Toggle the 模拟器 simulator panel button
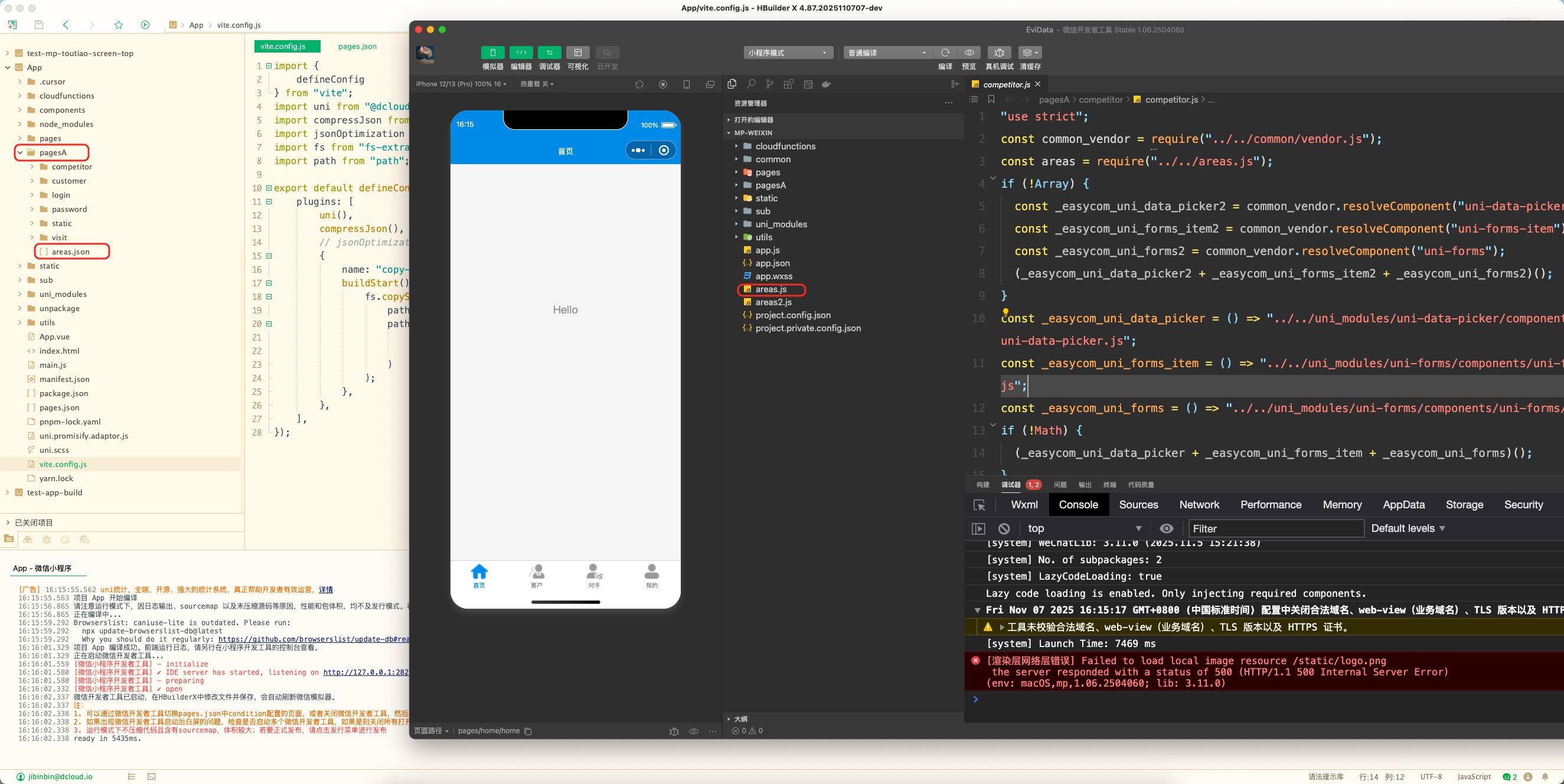 coord(492,53)
